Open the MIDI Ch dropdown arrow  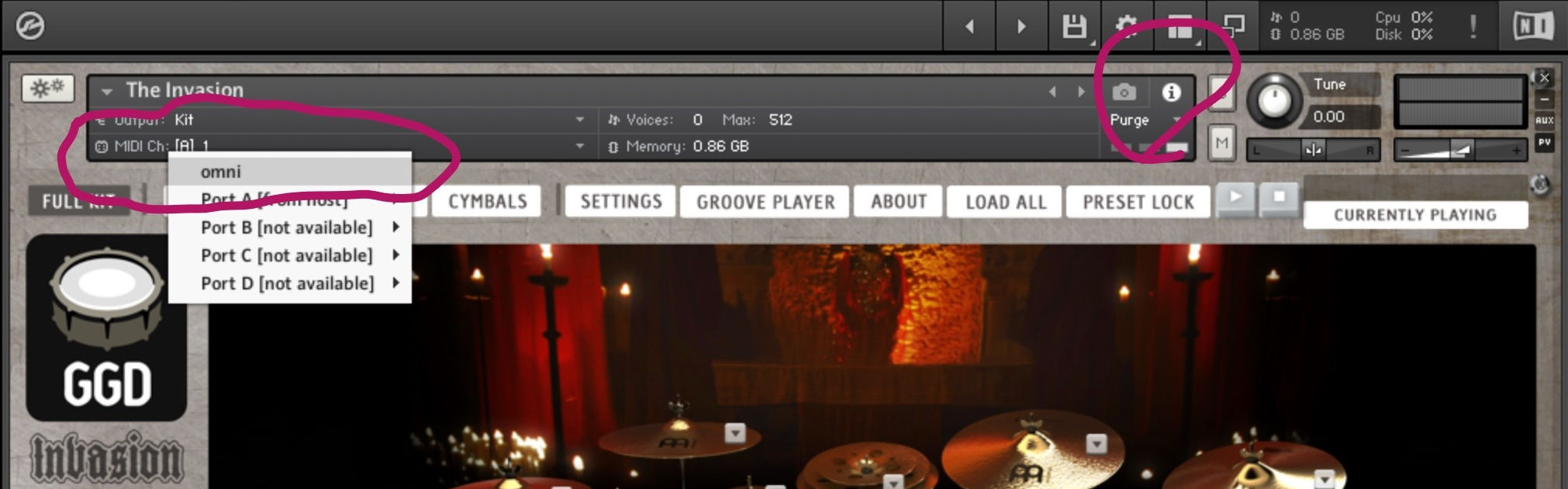[x=579, y=146]
